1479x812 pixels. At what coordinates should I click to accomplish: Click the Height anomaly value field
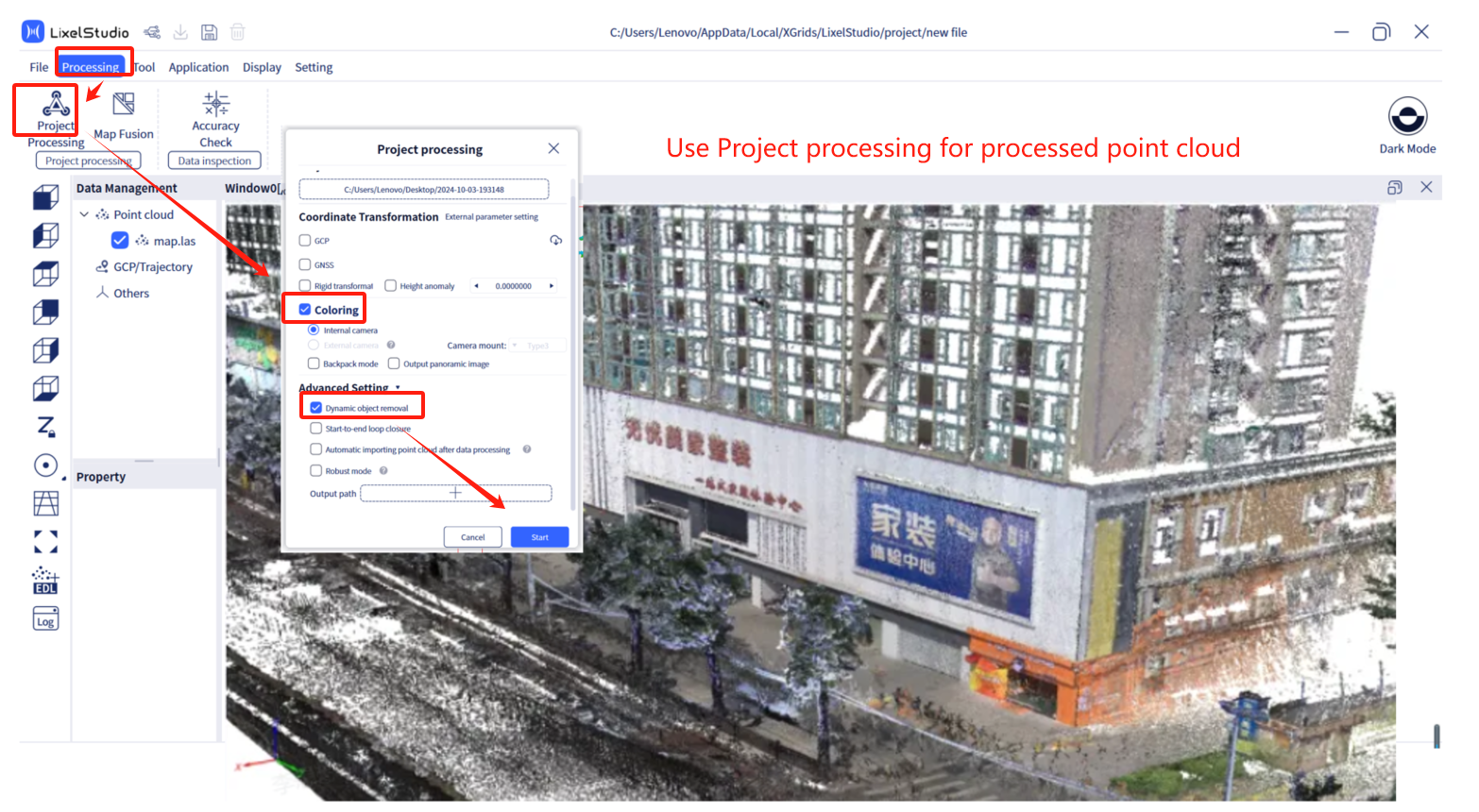point(514,286)
